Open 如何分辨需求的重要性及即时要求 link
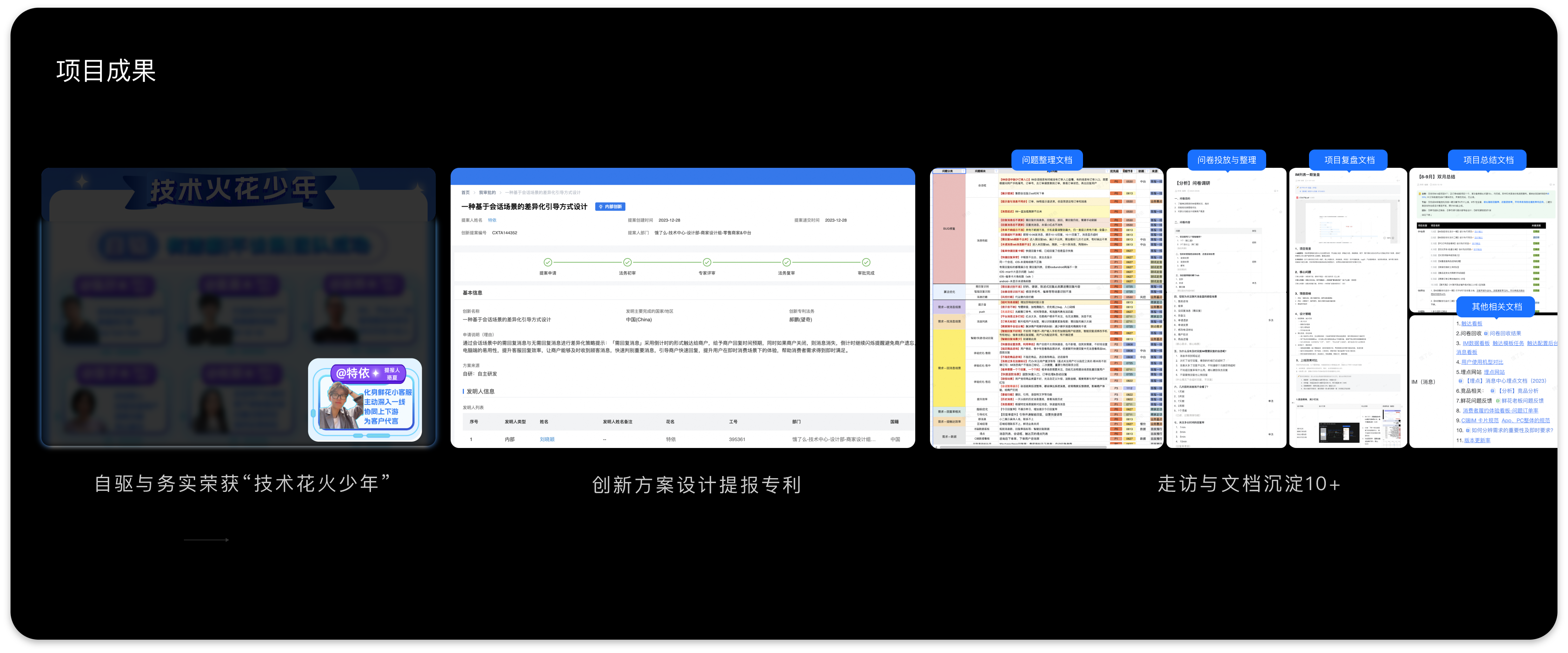This screenshot has width=1568, height=653. [1512, 431]
